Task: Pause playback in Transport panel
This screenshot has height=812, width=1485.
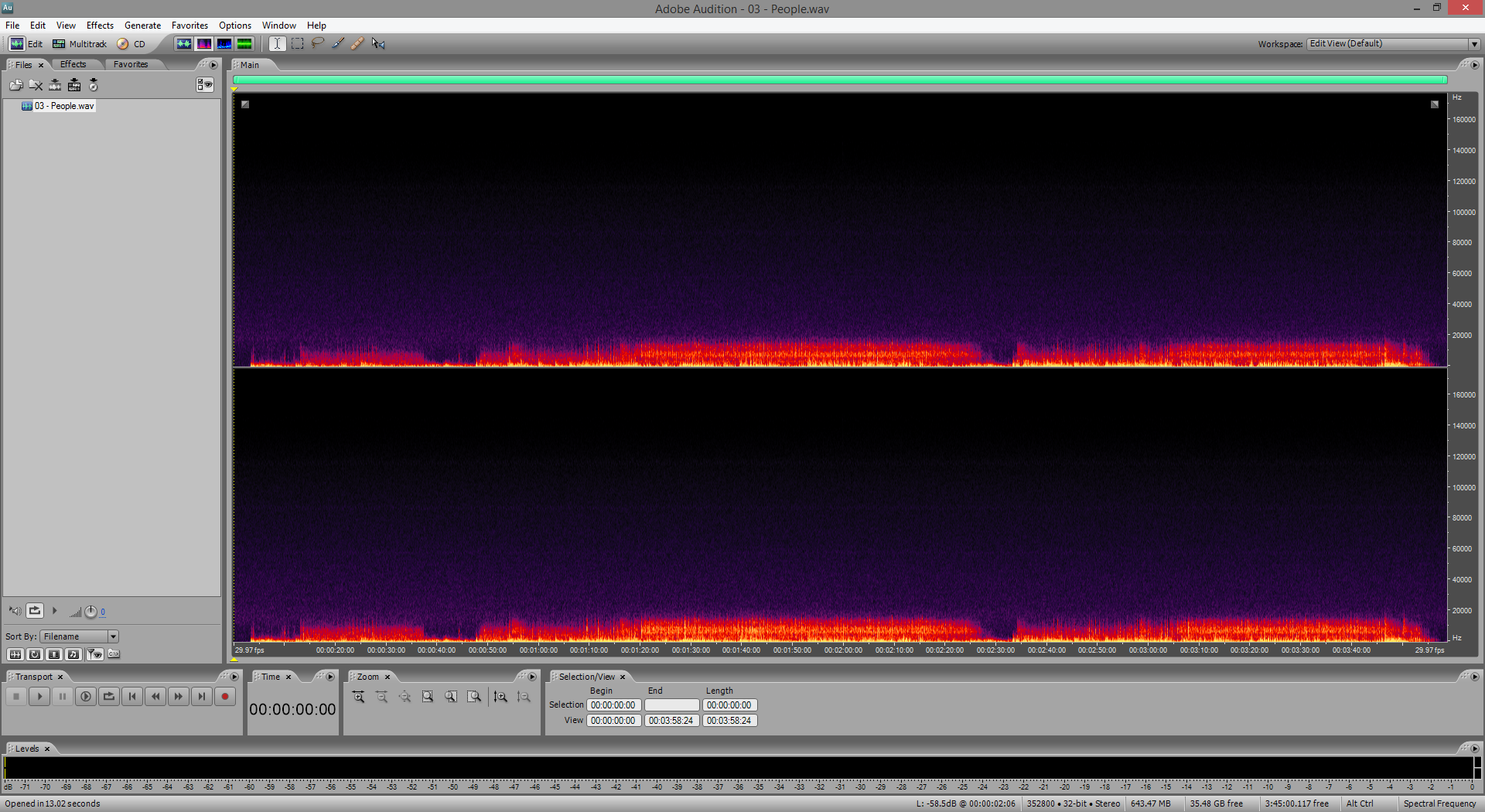Action: pos(63,697)
